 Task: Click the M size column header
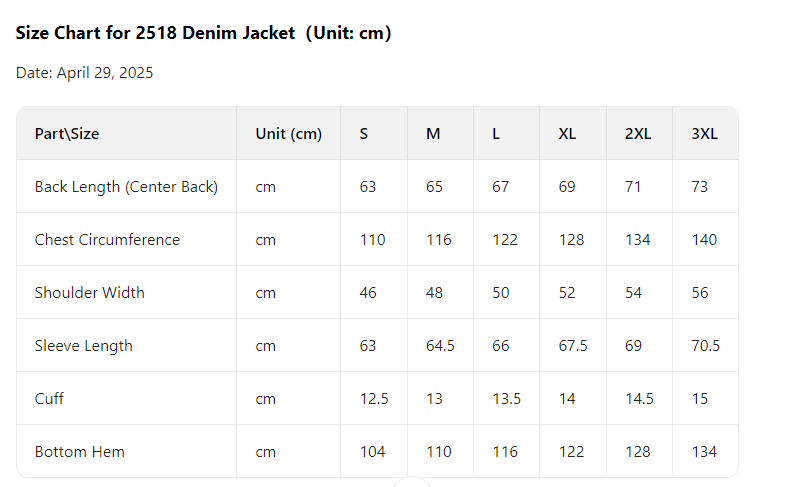(433, 134)
